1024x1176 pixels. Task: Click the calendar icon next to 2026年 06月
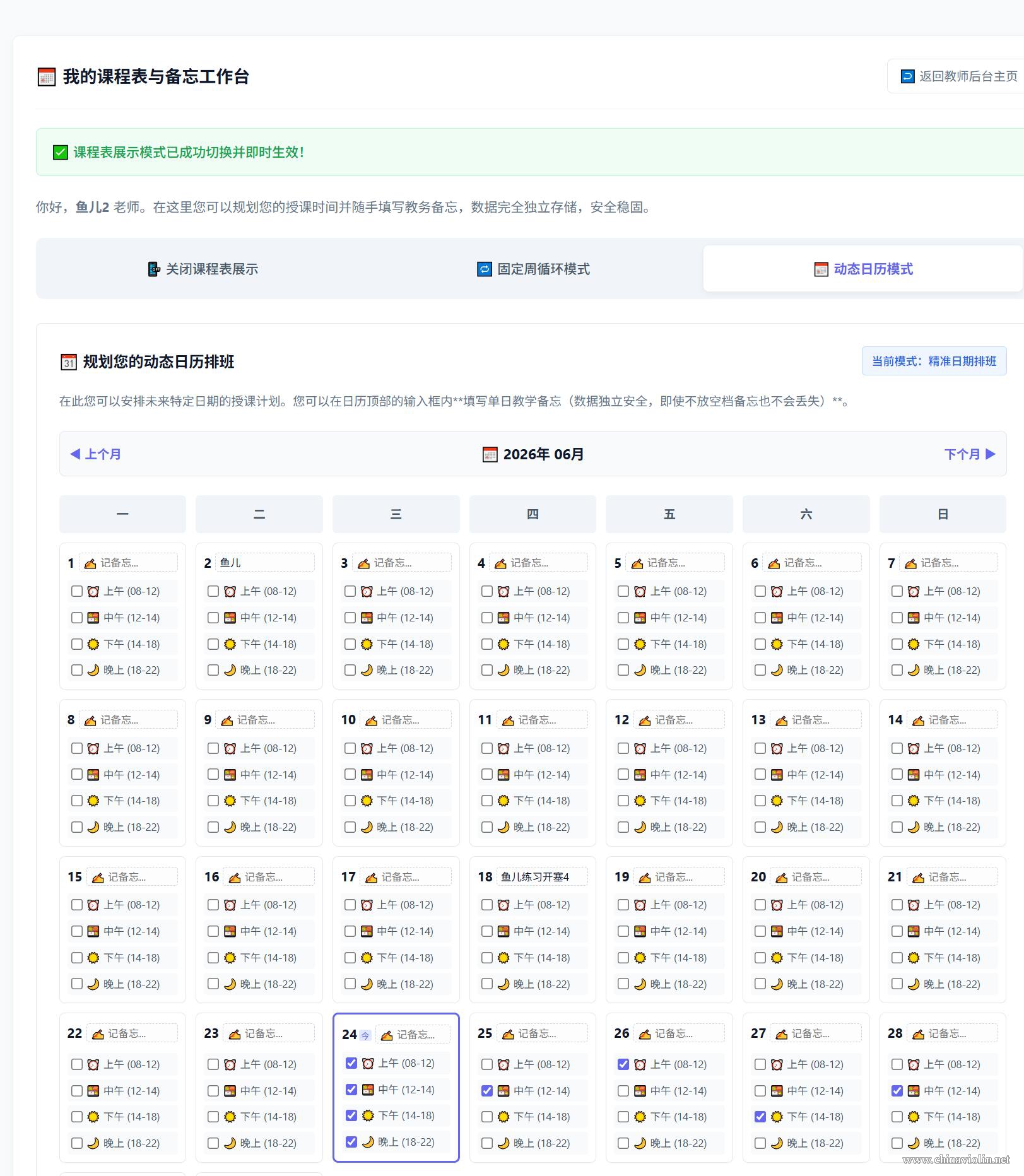490,454
